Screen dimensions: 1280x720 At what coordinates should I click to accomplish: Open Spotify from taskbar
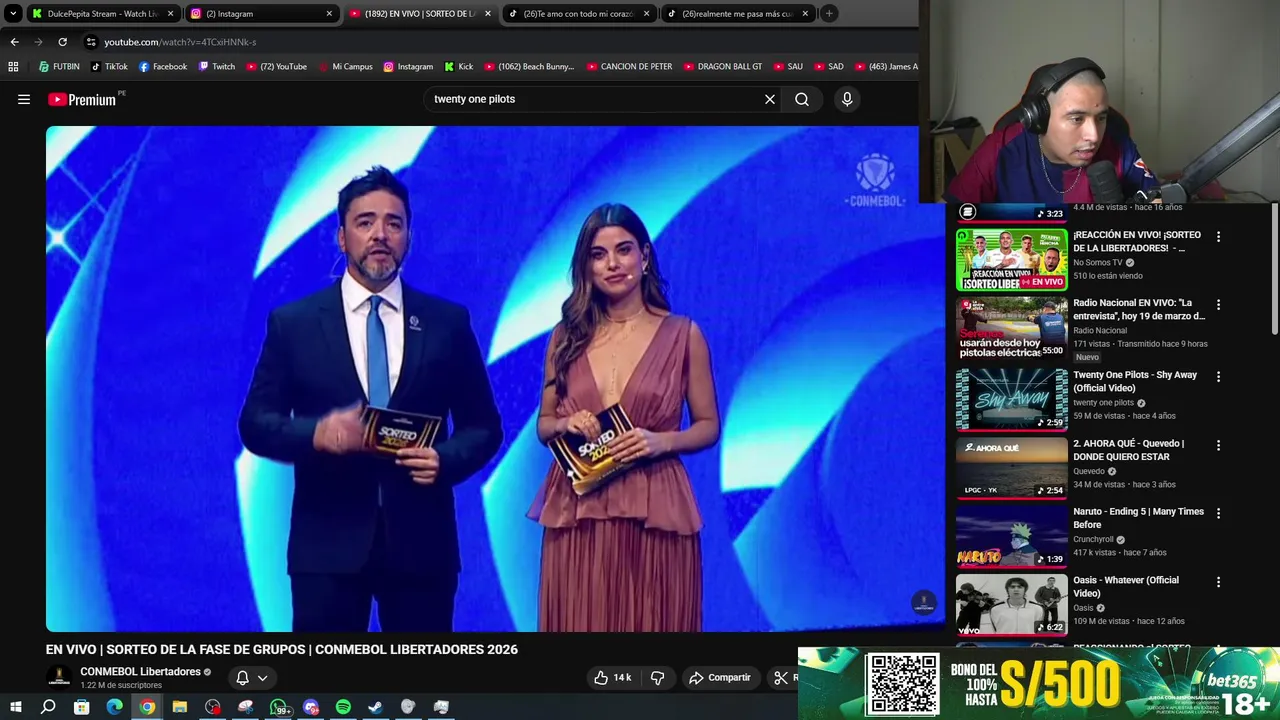click(343, 707)
